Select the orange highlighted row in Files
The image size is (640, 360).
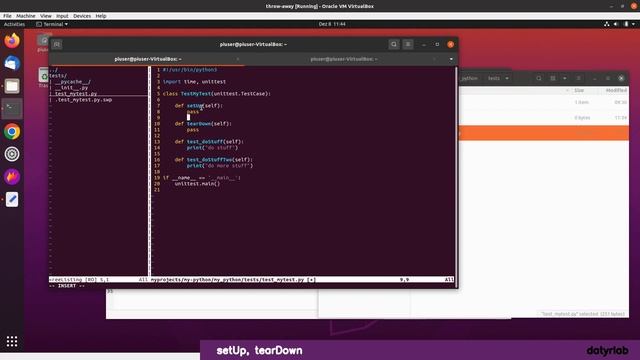click(x=544, y=133)
